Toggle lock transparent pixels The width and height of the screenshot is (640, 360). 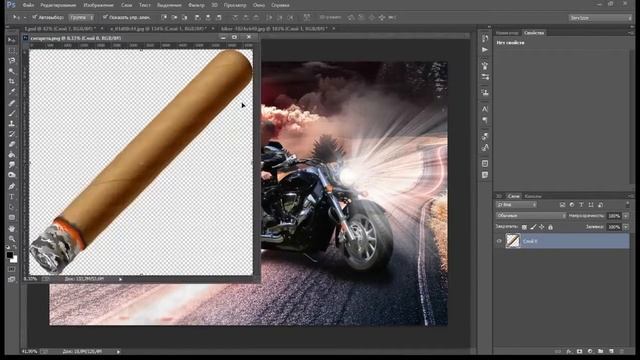(524, 227)
